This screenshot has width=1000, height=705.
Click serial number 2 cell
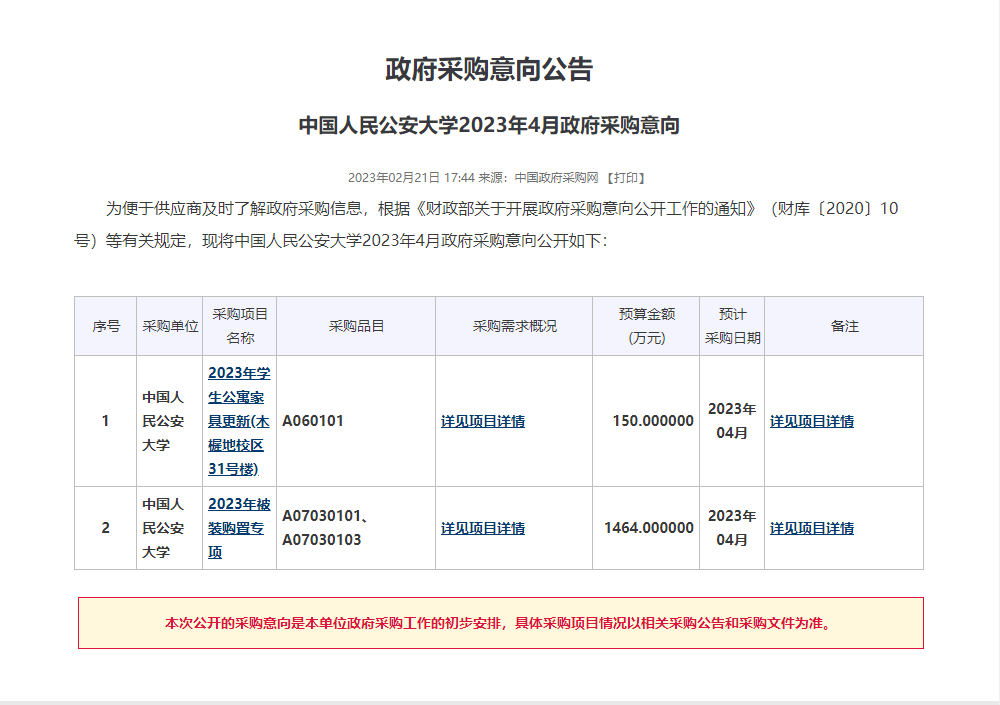pos(106,528)
